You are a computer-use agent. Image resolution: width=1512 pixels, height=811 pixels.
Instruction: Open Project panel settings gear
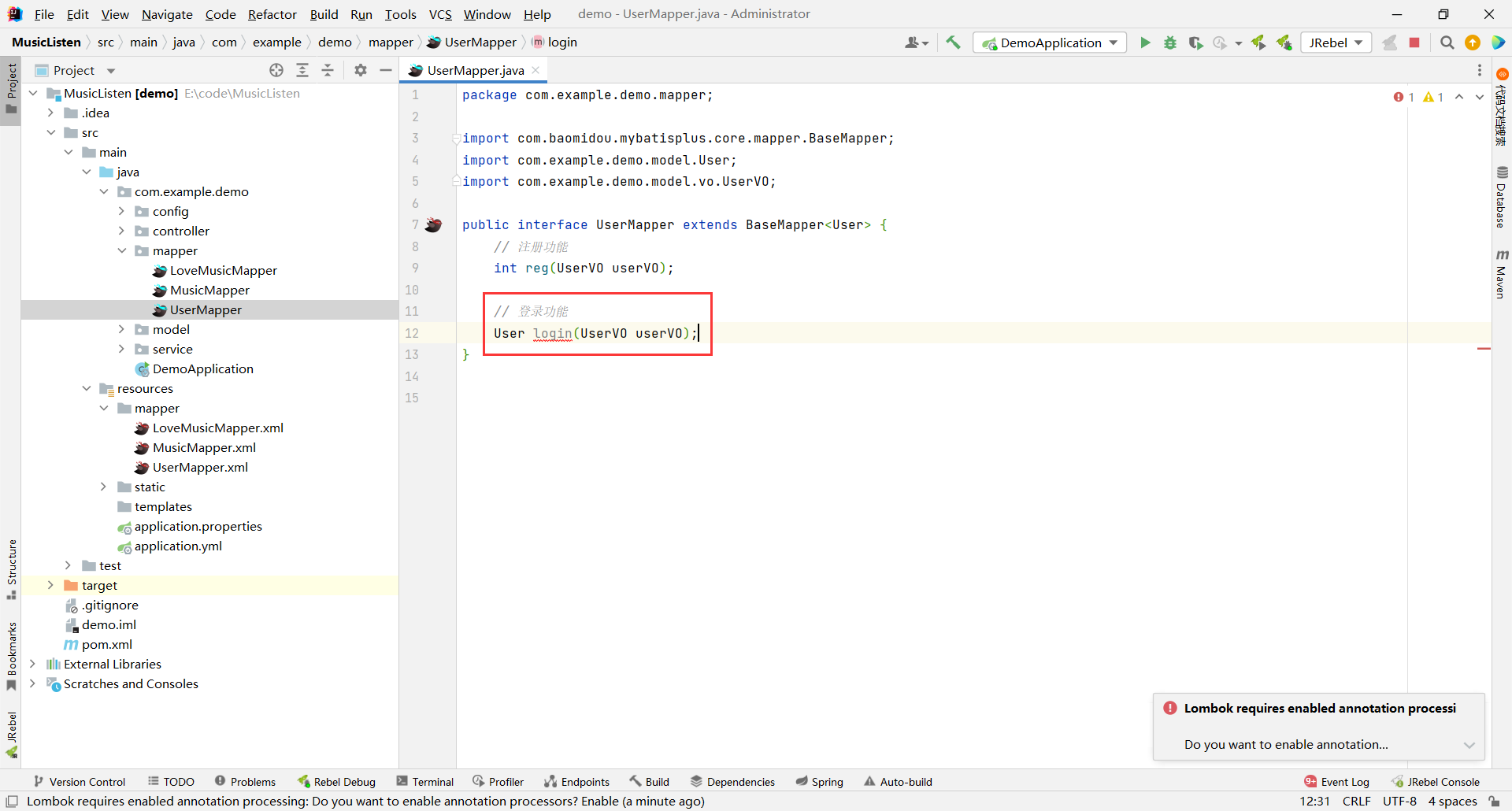click(361, 70)
